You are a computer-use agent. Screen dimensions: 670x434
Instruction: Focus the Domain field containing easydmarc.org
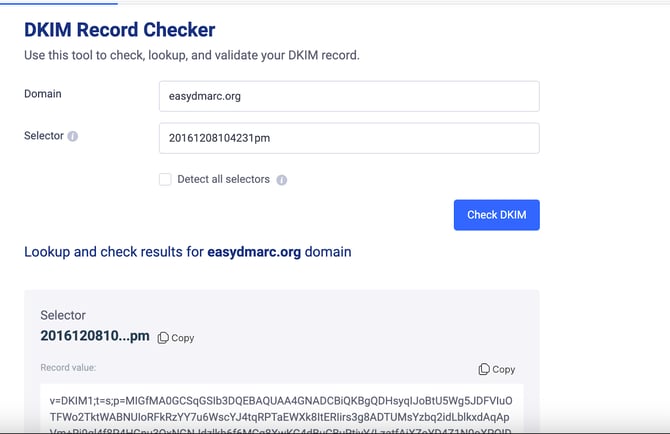pos(349,96)
